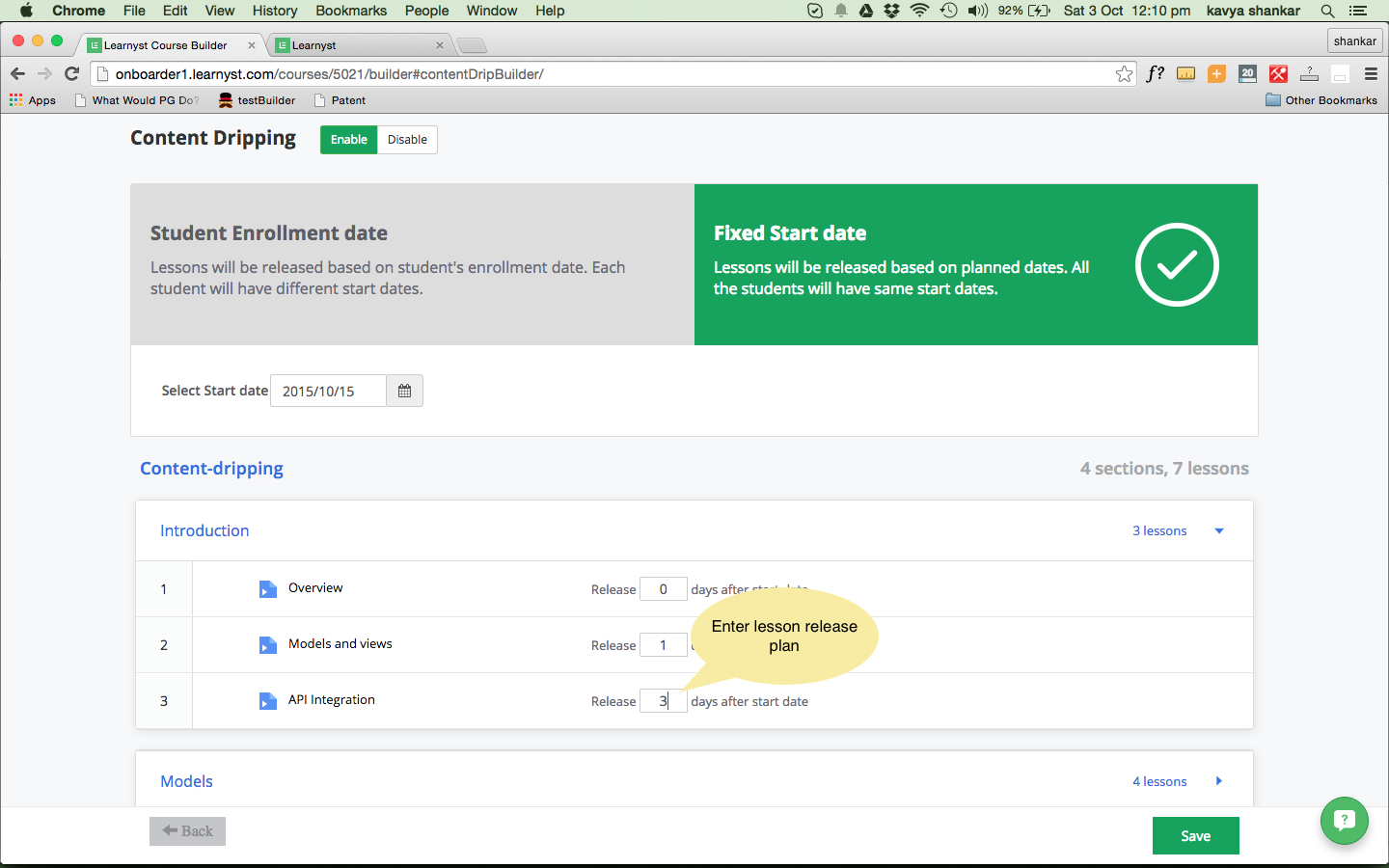
Task: Collapse the Introduction section arrow
Action: [x=1219, y=531]
